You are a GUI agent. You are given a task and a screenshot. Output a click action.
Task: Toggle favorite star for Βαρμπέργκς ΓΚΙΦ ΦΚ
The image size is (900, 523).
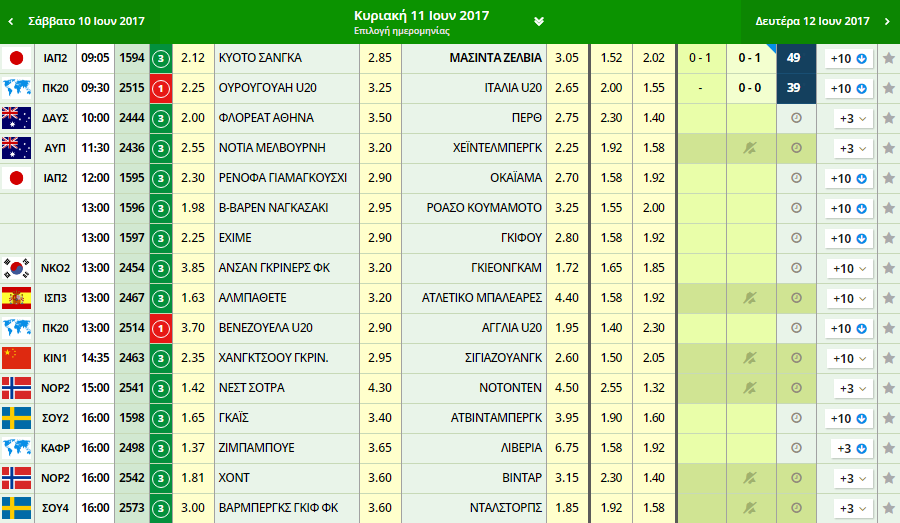[x=887, y=508]
